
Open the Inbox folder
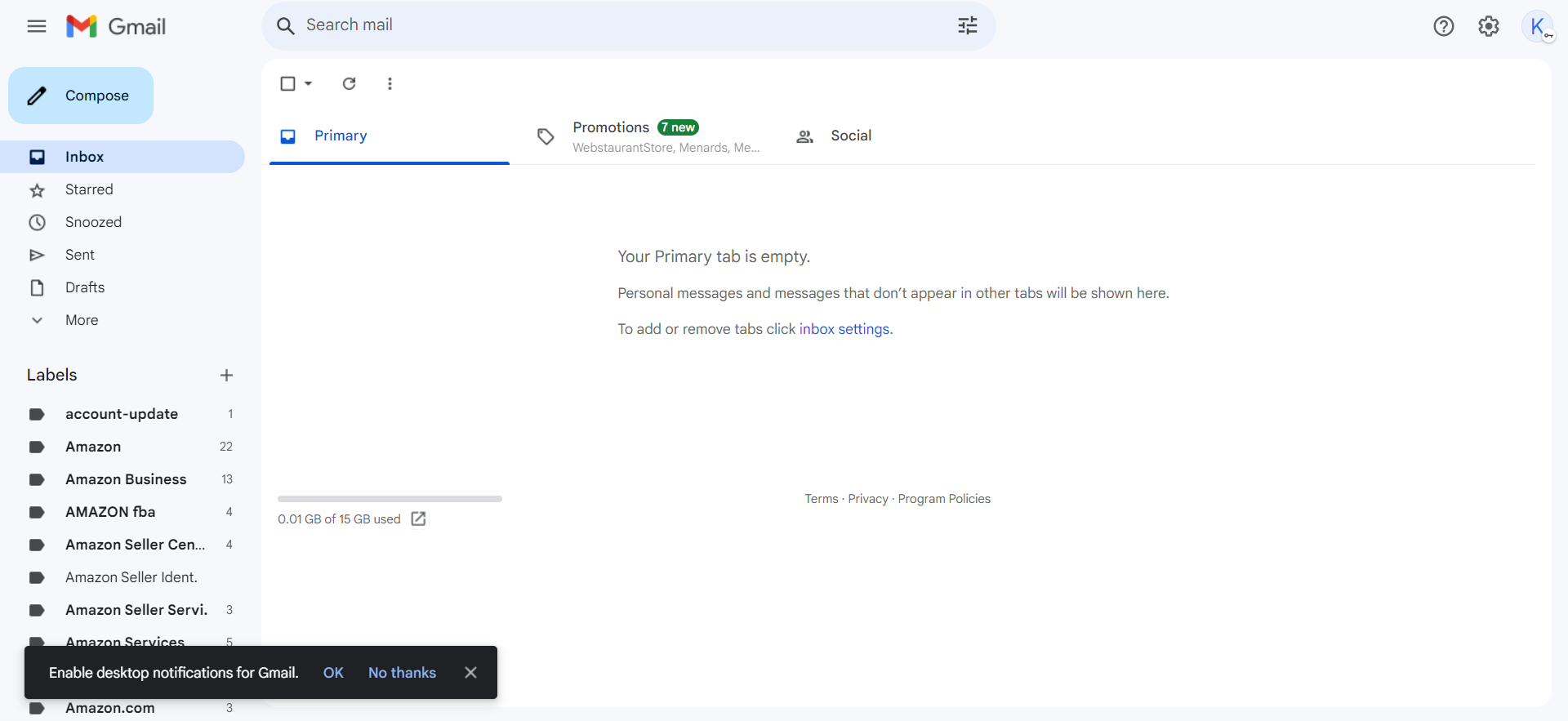coord(122,157)
